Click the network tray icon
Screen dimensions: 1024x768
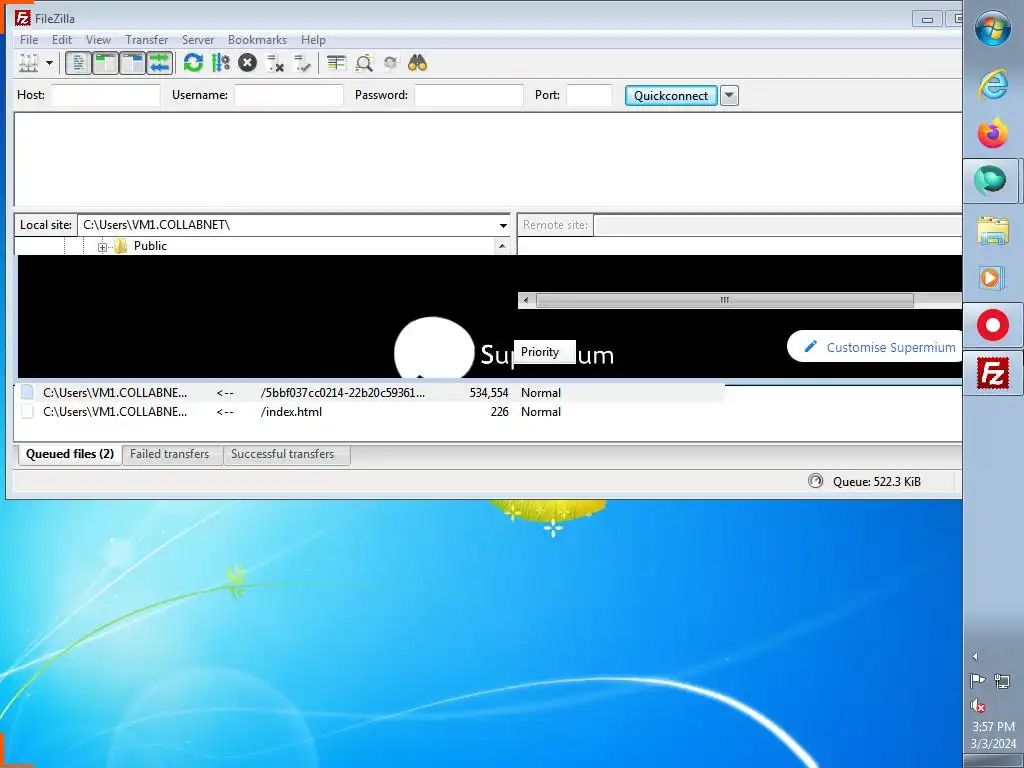coord(1002,681)
